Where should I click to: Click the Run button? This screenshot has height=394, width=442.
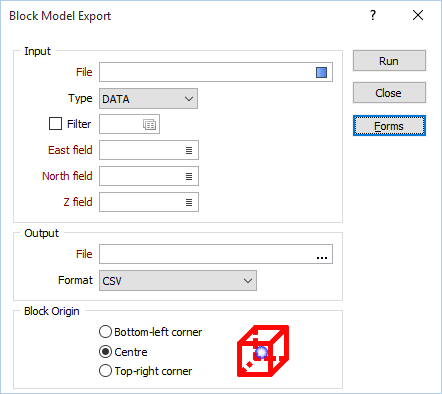coord(389,61)
